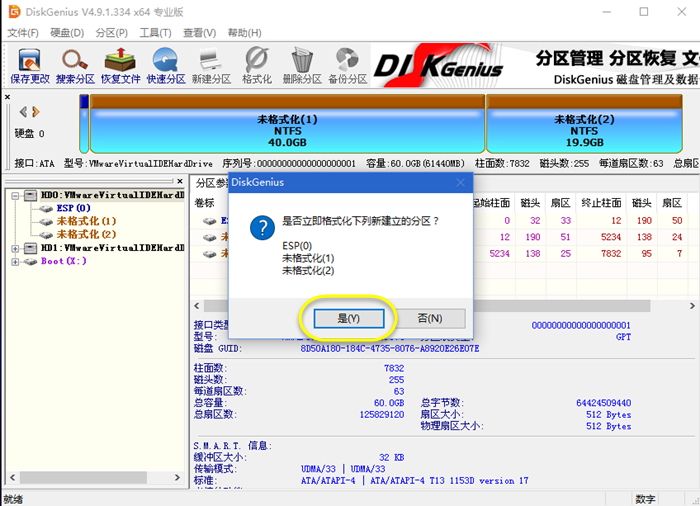This screenshot has width=700, height=506.
Task: Select the 19.9GB 未格式化(2) partition bar
Action: [584, 124]
